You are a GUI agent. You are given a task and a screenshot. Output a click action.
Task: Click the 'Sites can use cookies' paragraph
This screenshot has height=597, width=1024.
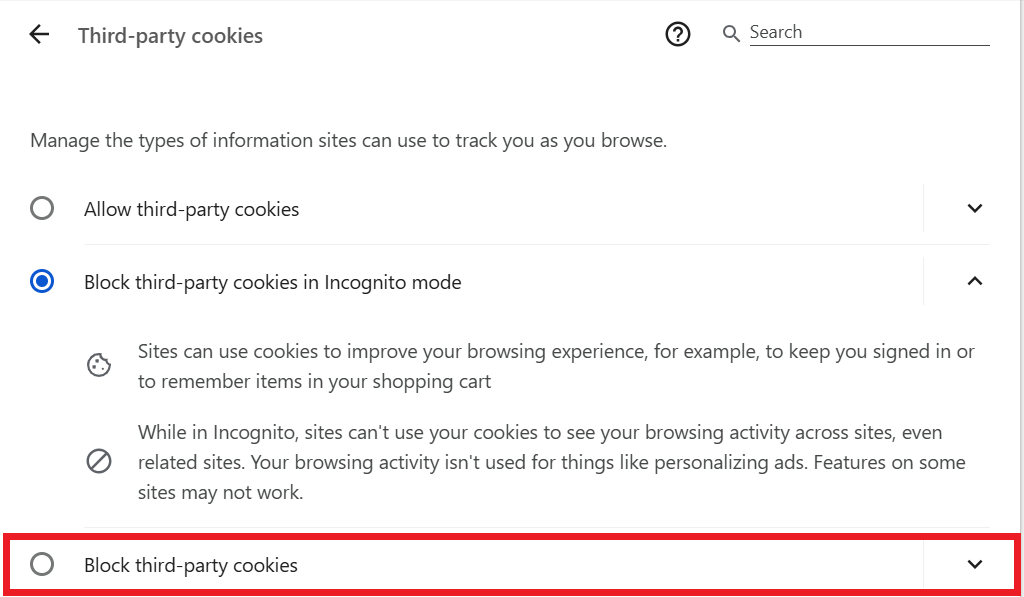tap(556, 366)
